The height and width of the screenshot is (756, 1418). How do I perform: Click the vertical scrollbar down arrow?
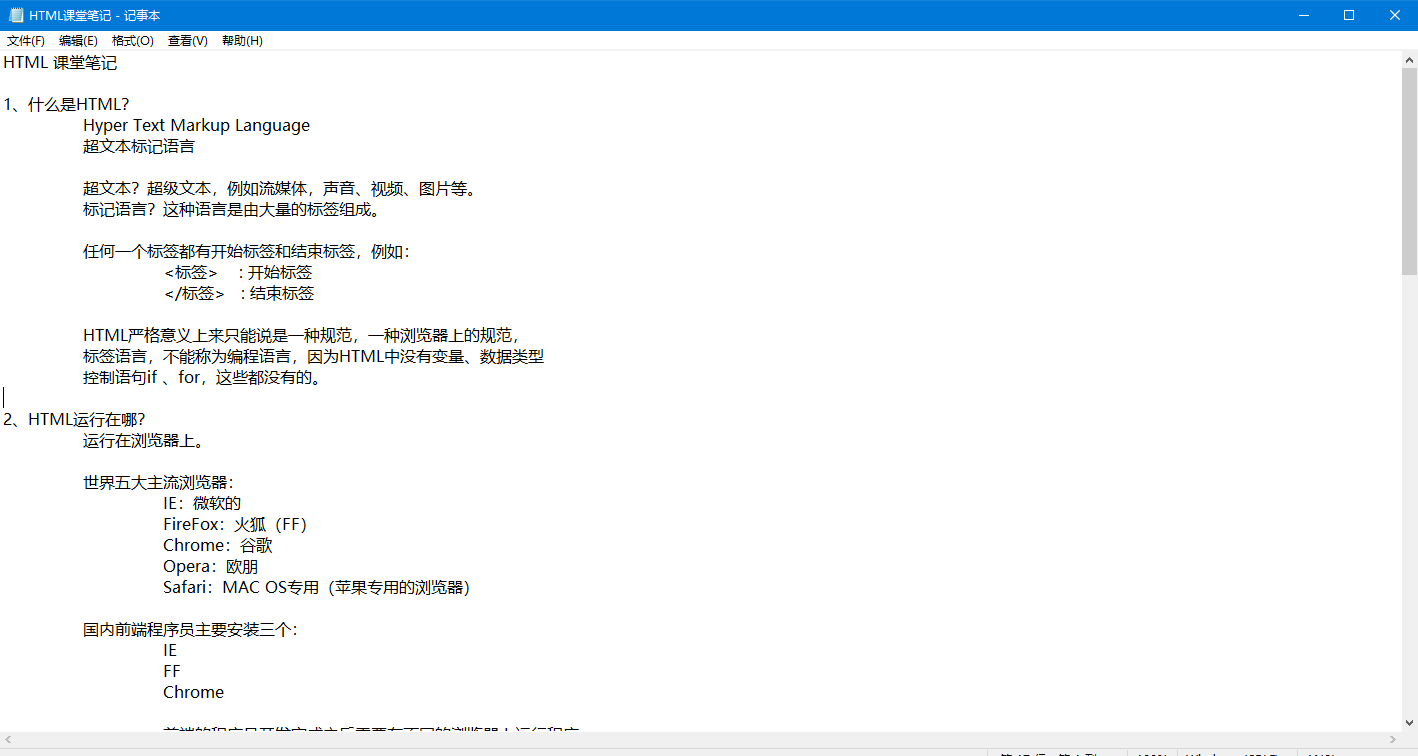(x=1409, y=722)
